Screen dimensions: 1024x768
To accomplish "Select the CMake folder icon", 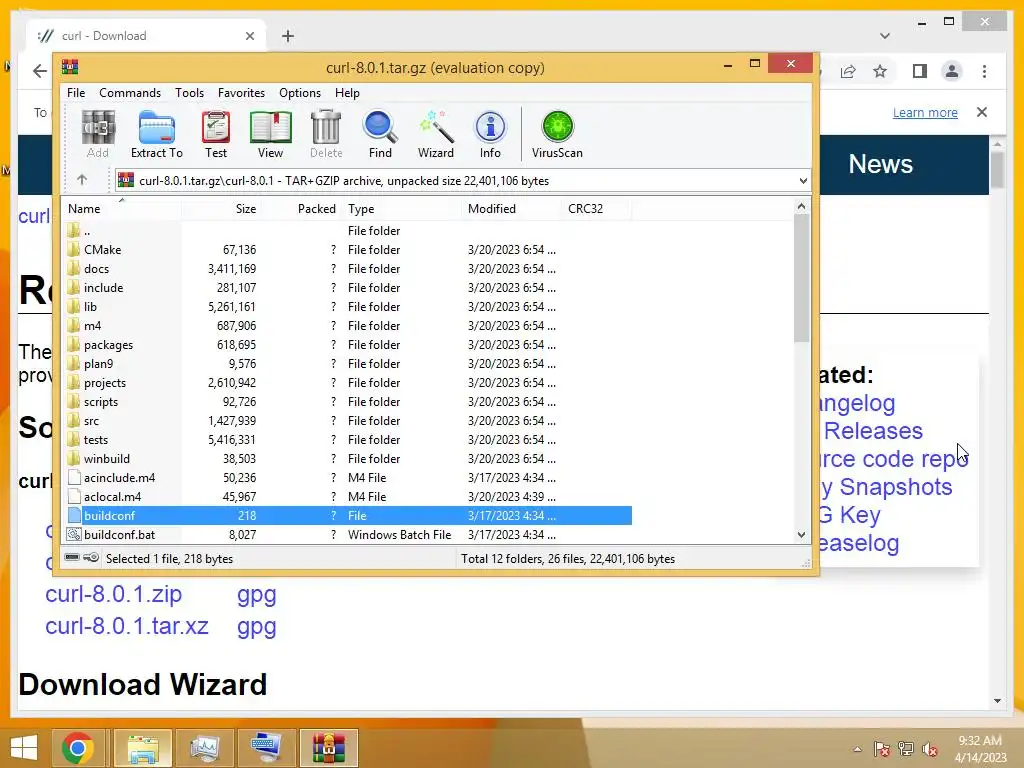I will [x=73, y=249].
